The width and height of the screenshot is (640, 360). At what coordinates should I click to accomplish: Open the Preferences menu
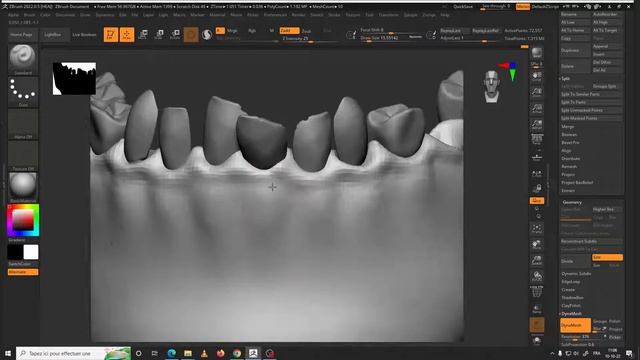pyautogui.click(x=275, y=15)
